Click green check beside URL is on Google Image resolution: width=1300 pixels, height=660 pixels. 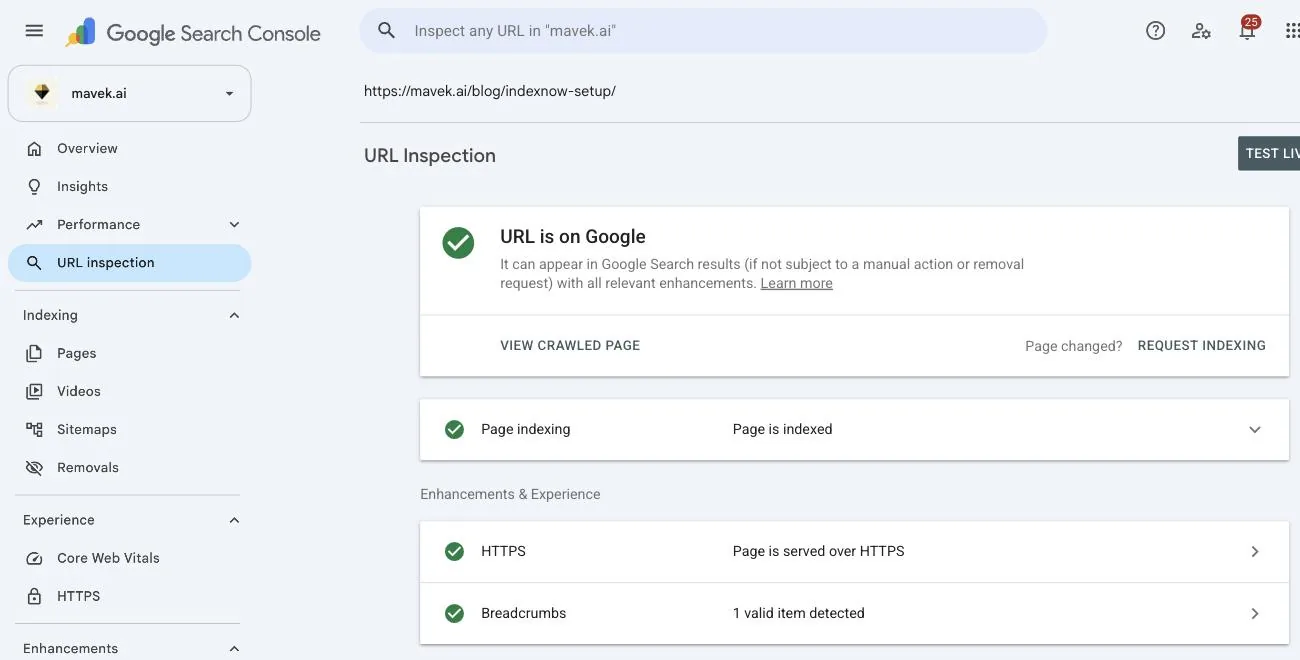pos(458,242)
